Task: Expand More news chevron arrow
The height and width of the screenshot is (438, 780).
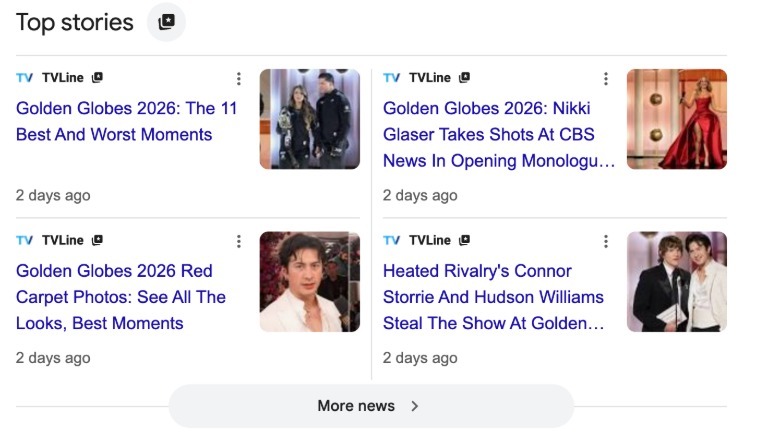Action: [415, 406]
